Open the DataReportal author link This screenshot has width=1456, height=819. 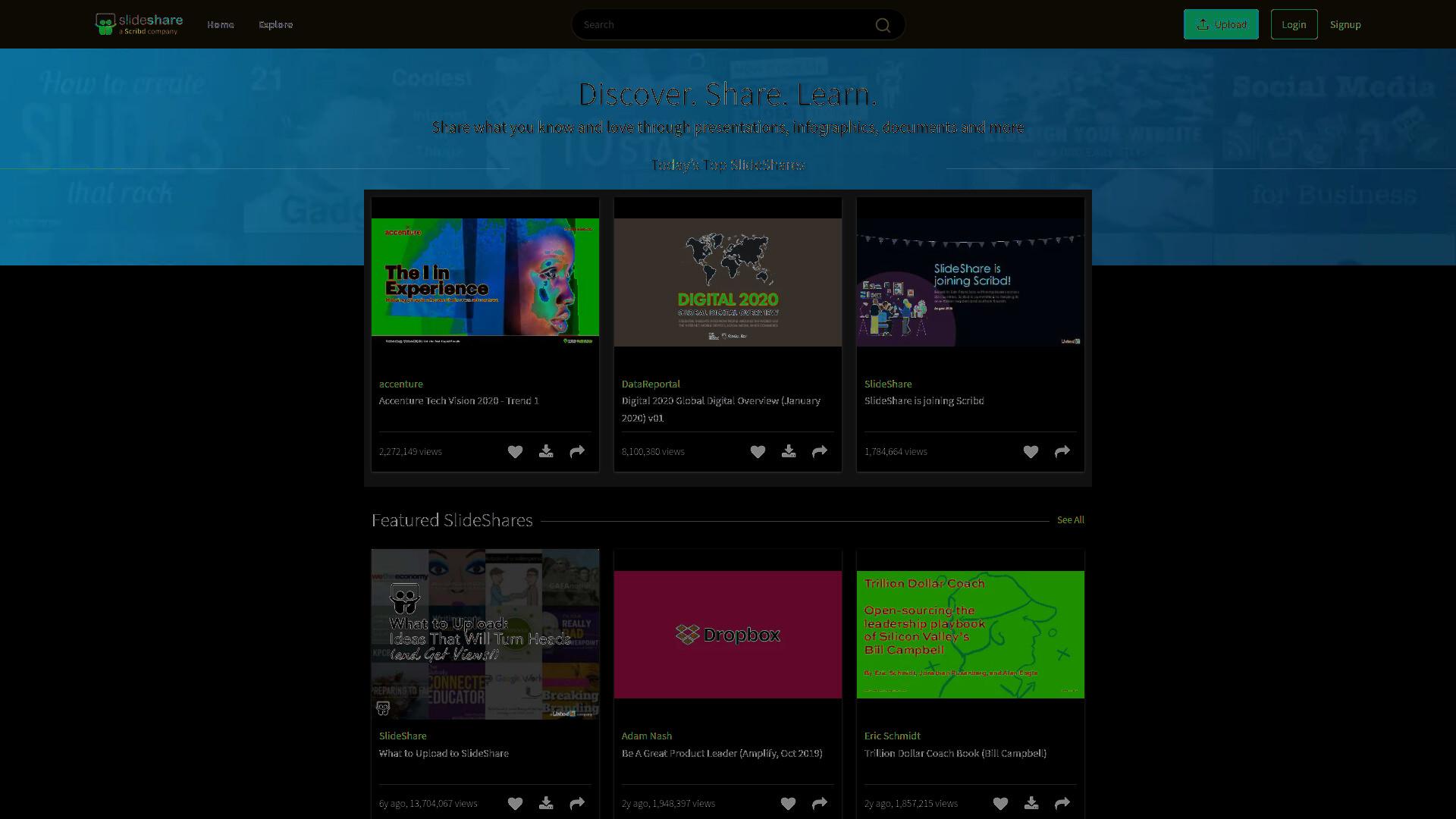coord(651,384)
